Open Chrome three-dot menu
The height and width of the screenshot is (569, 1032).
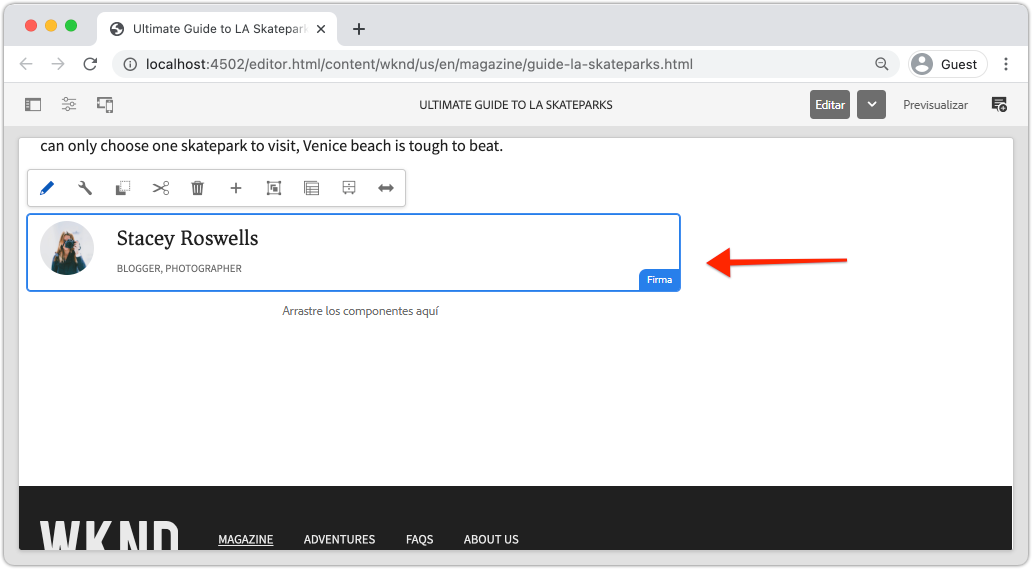tap(1006, 64)
